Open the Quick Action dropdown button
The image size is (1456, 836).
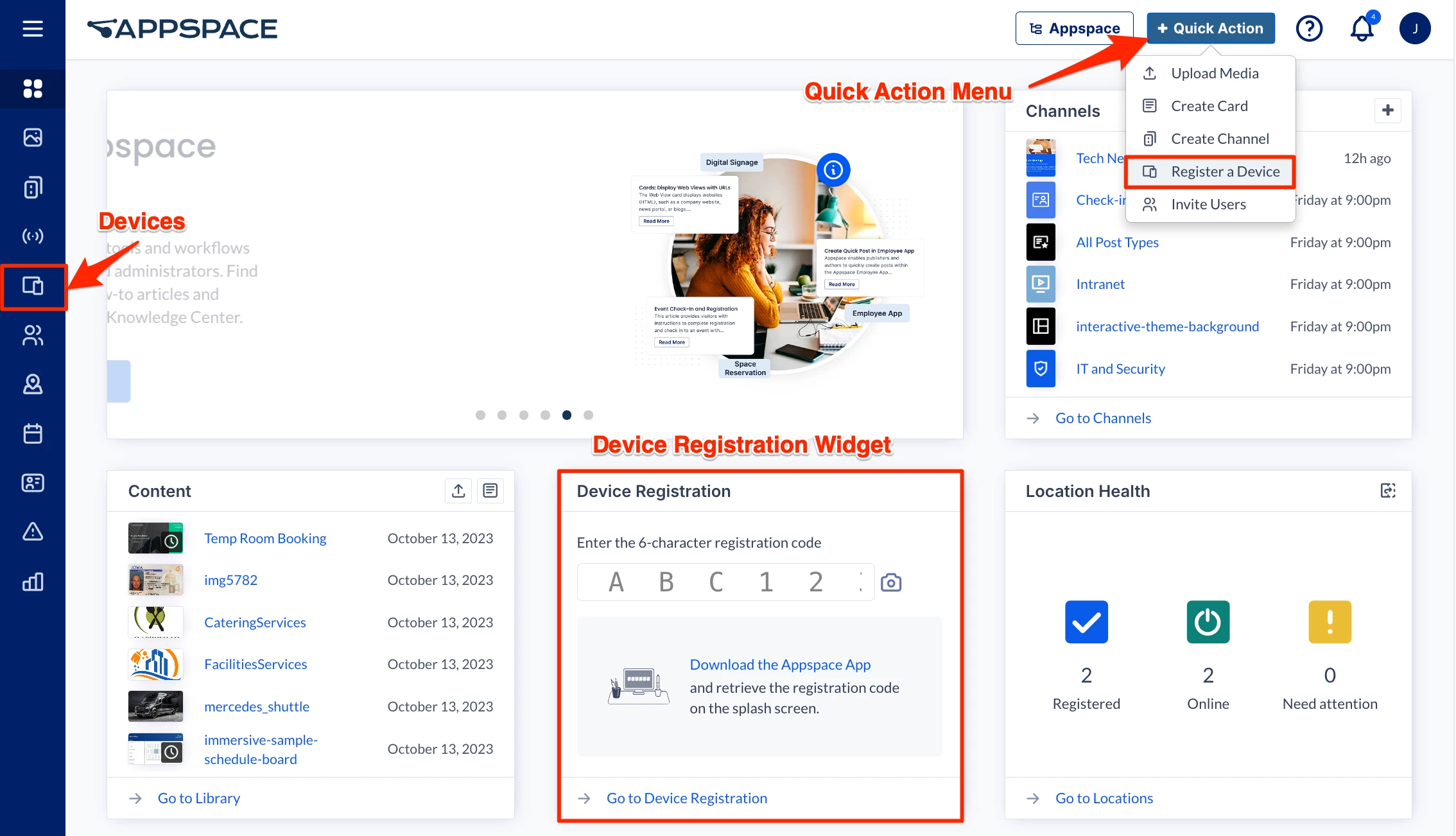(1210, 29)
